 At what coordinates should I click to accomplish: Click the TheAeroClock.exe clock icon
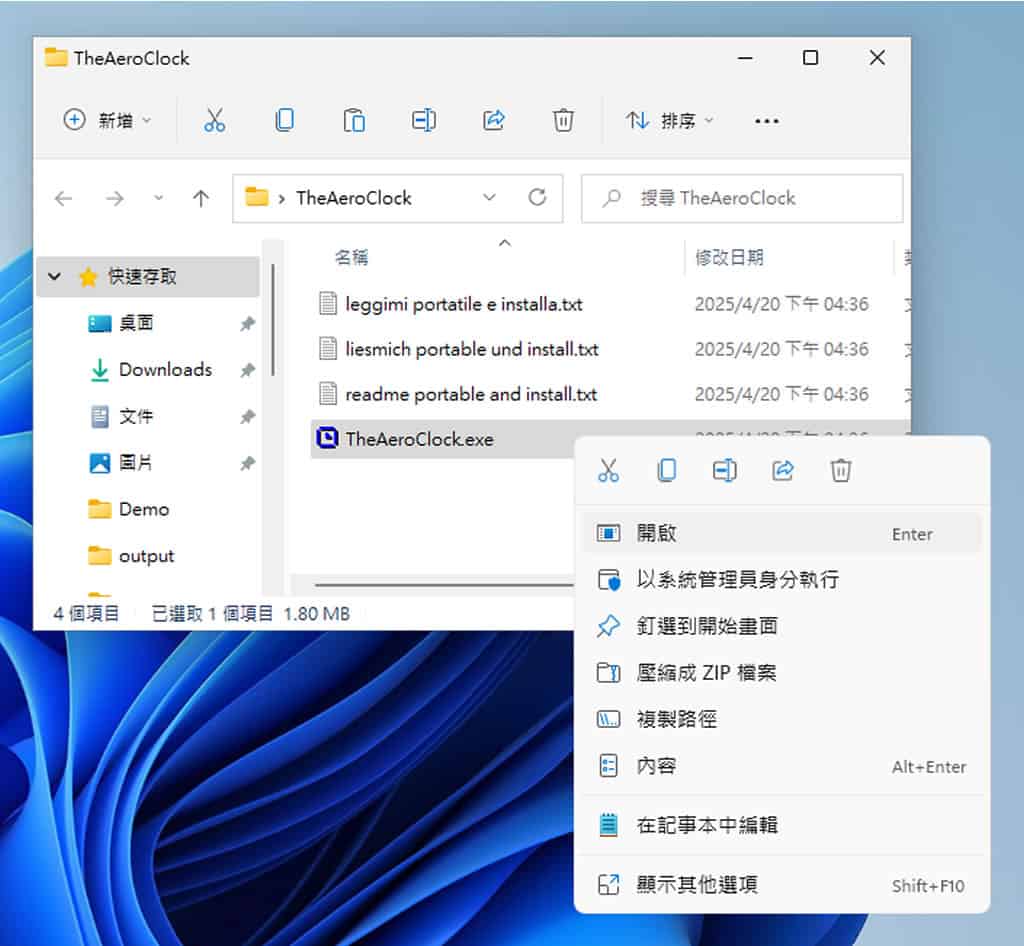327,438
